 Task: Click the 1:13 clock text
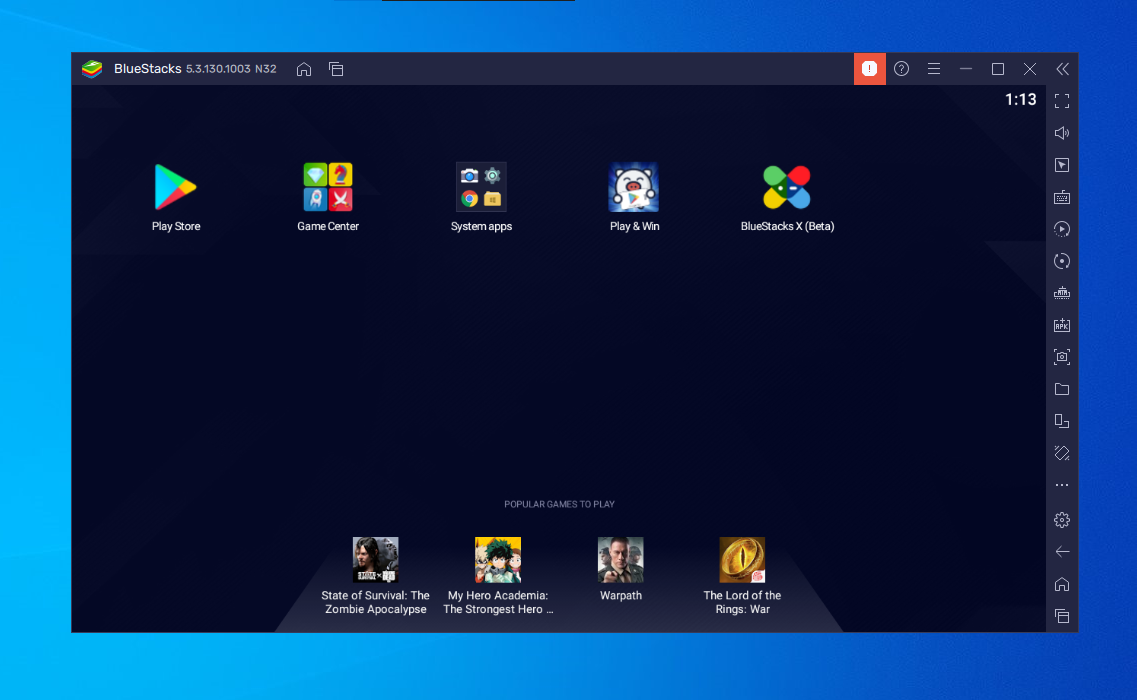[x=1020, y=99]
